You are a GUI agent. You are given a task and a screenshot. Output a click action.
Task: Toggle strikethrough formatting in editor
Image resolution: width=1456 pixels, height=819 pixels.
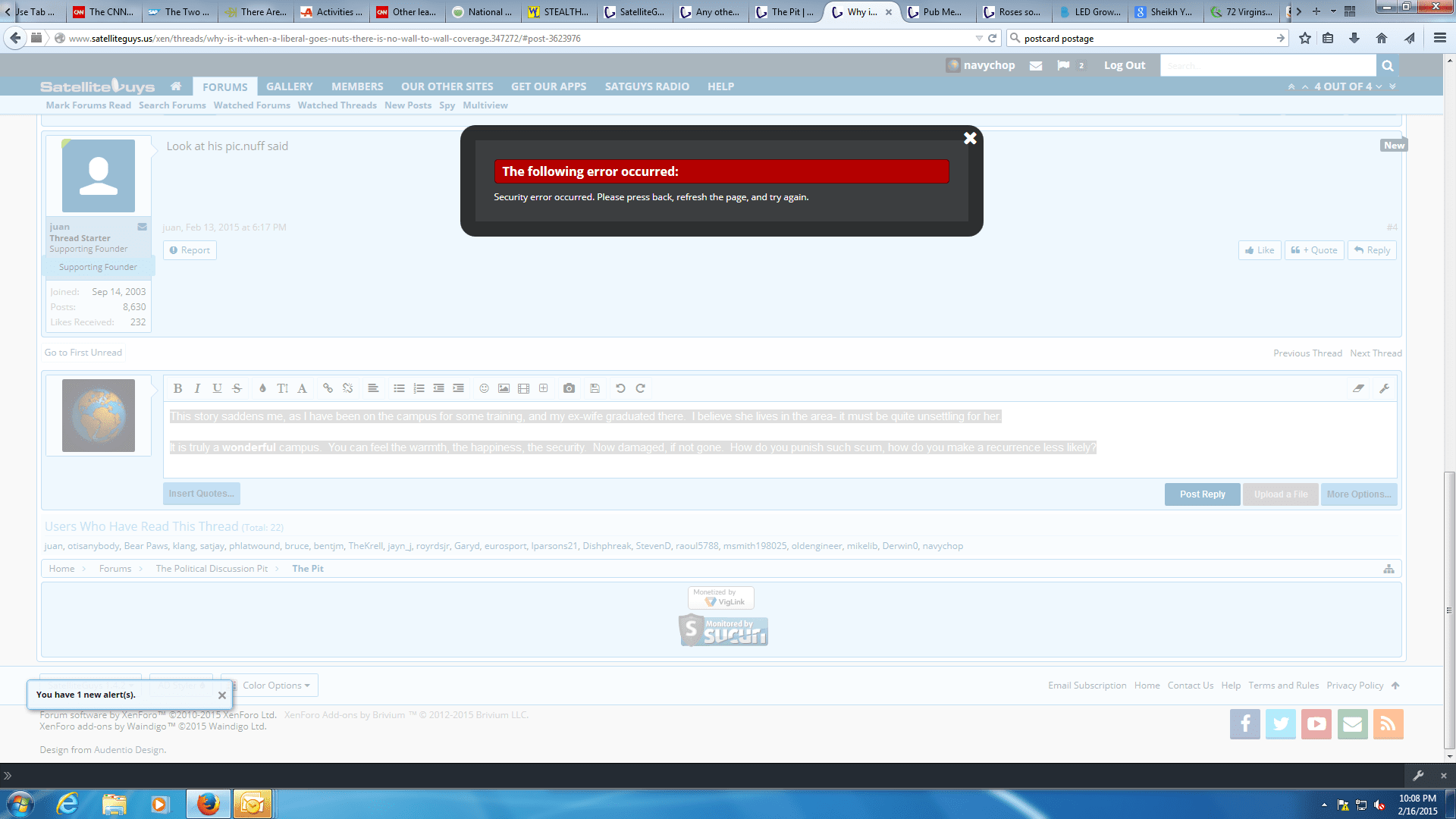click(237, 388)
